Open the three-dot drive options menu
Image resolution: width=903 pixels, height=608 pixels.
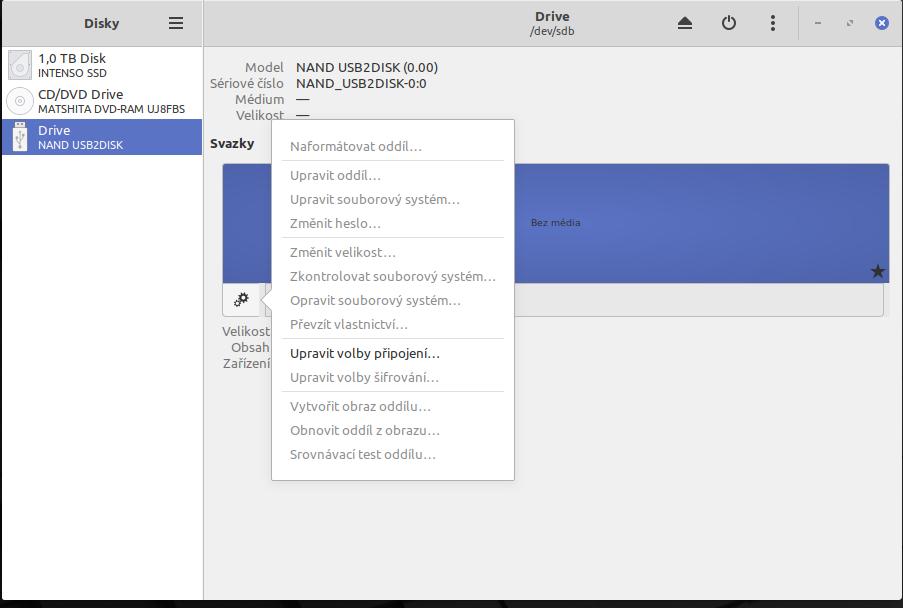[773, 23]
